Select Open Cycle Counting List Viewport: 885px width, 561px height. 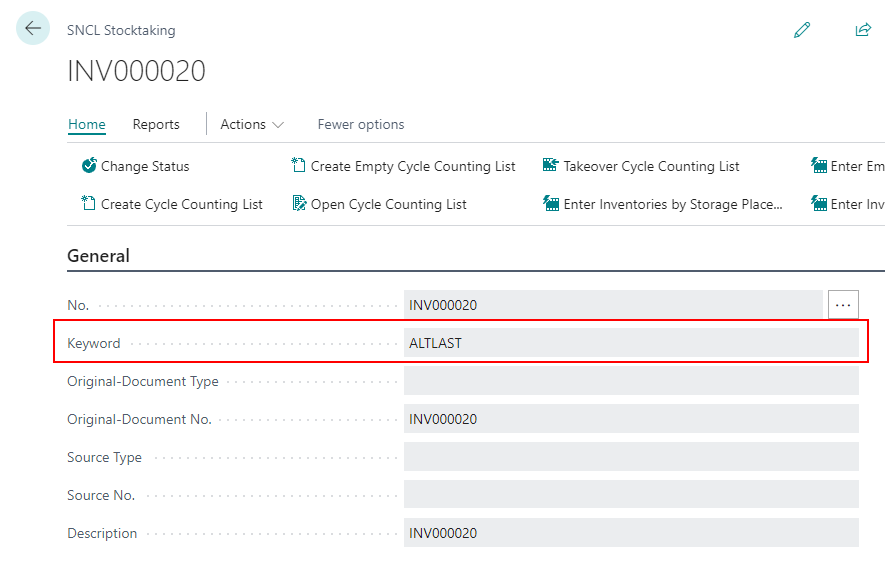point(389,204)
